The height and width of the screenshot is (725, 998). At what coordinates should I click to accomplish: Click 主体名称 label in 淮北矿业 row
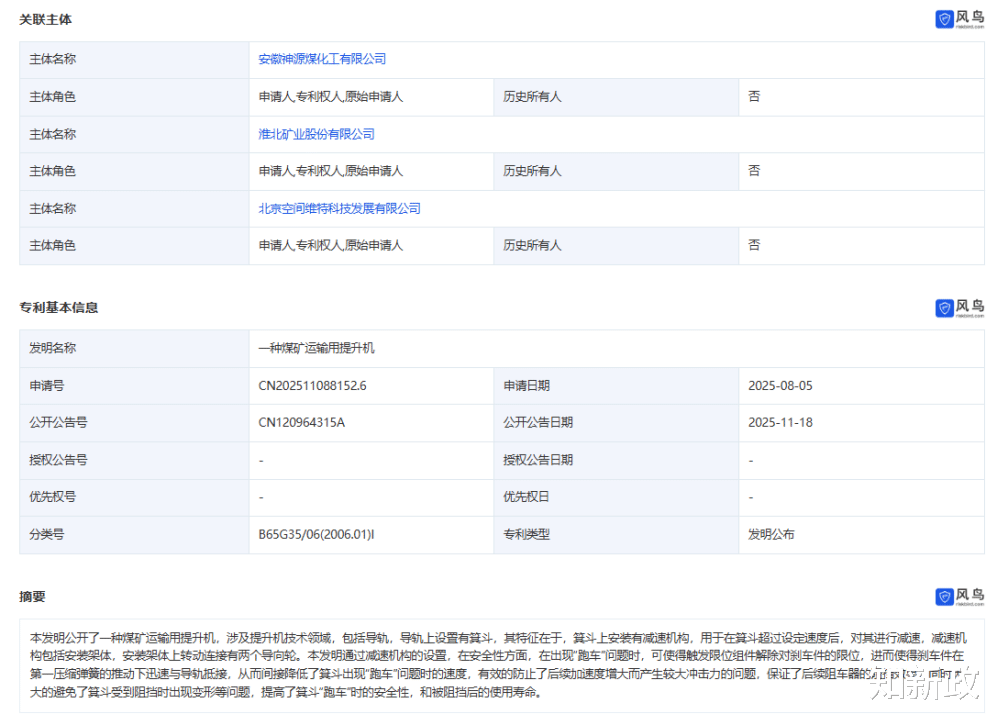tap(52, 134)
